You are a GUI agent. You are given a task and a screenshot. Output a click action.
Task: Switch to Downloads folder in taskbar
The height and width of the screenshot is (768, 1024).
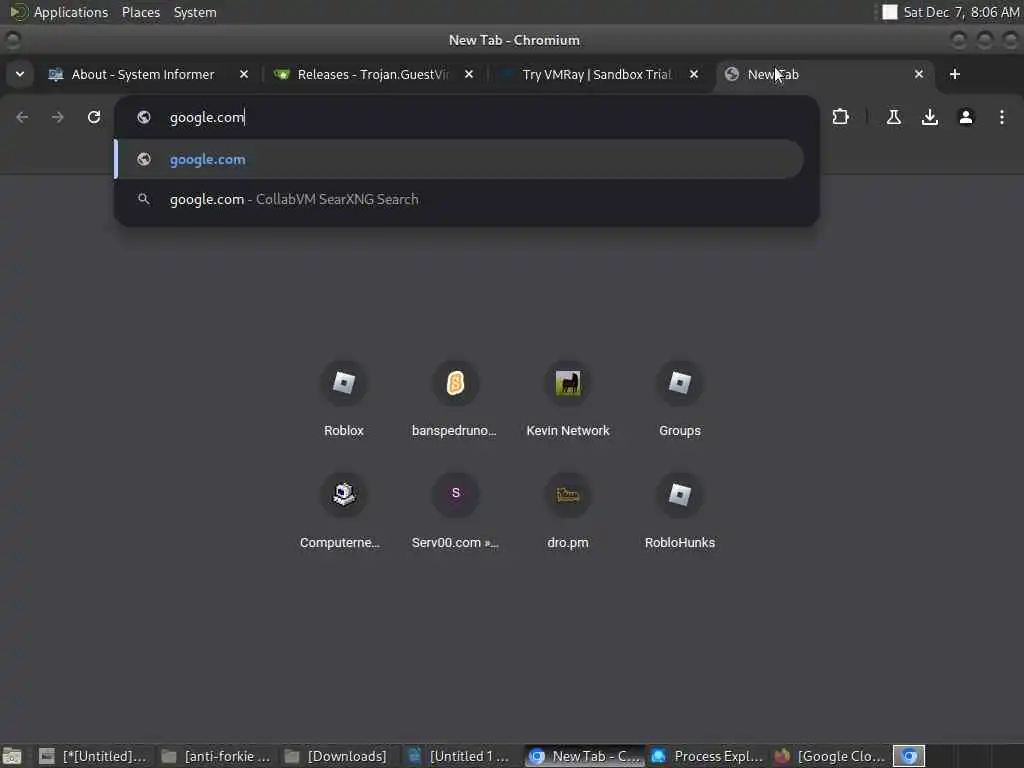pos(338,756)
